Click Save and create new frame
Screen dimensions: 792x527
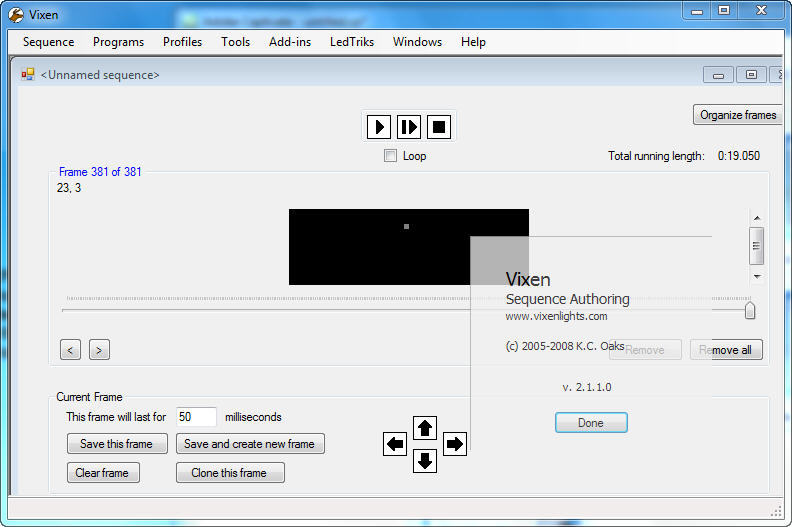tap(250, 444)
